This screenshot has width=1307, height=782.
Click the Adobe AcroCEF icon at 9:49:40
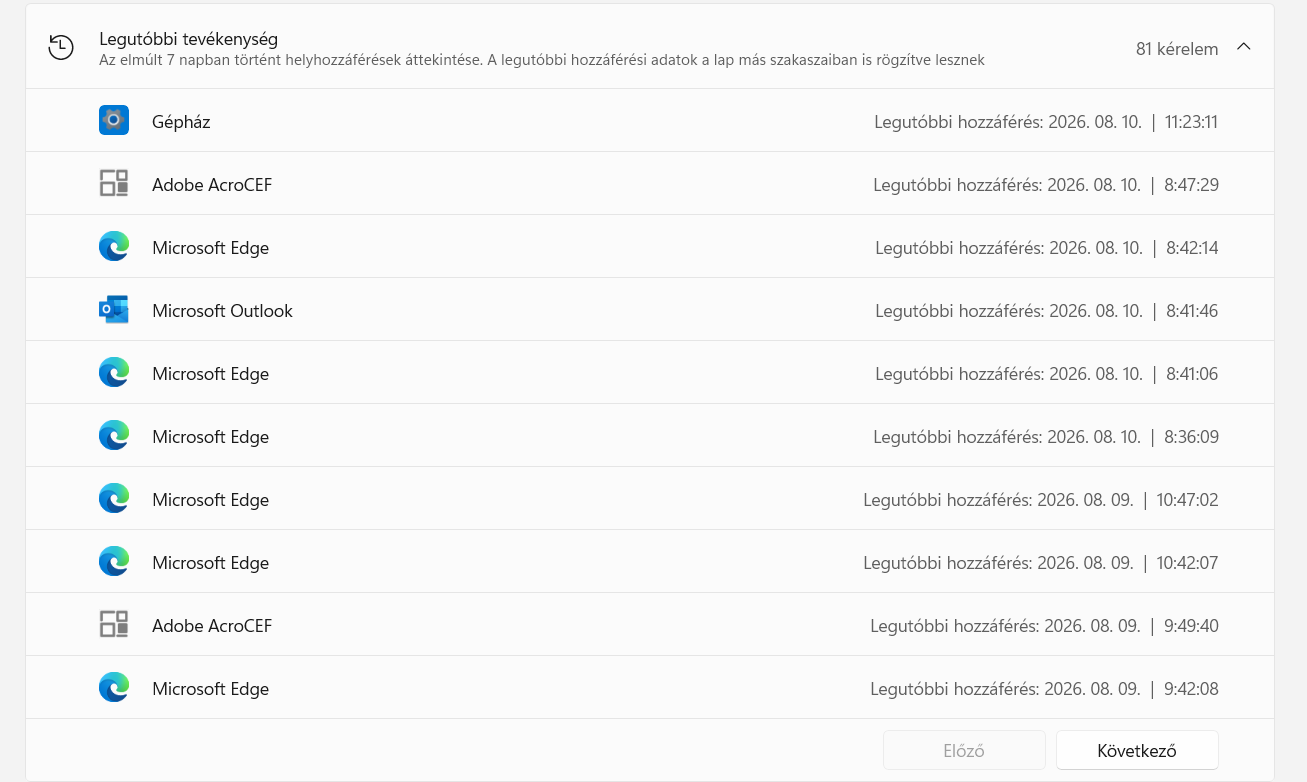114,625
